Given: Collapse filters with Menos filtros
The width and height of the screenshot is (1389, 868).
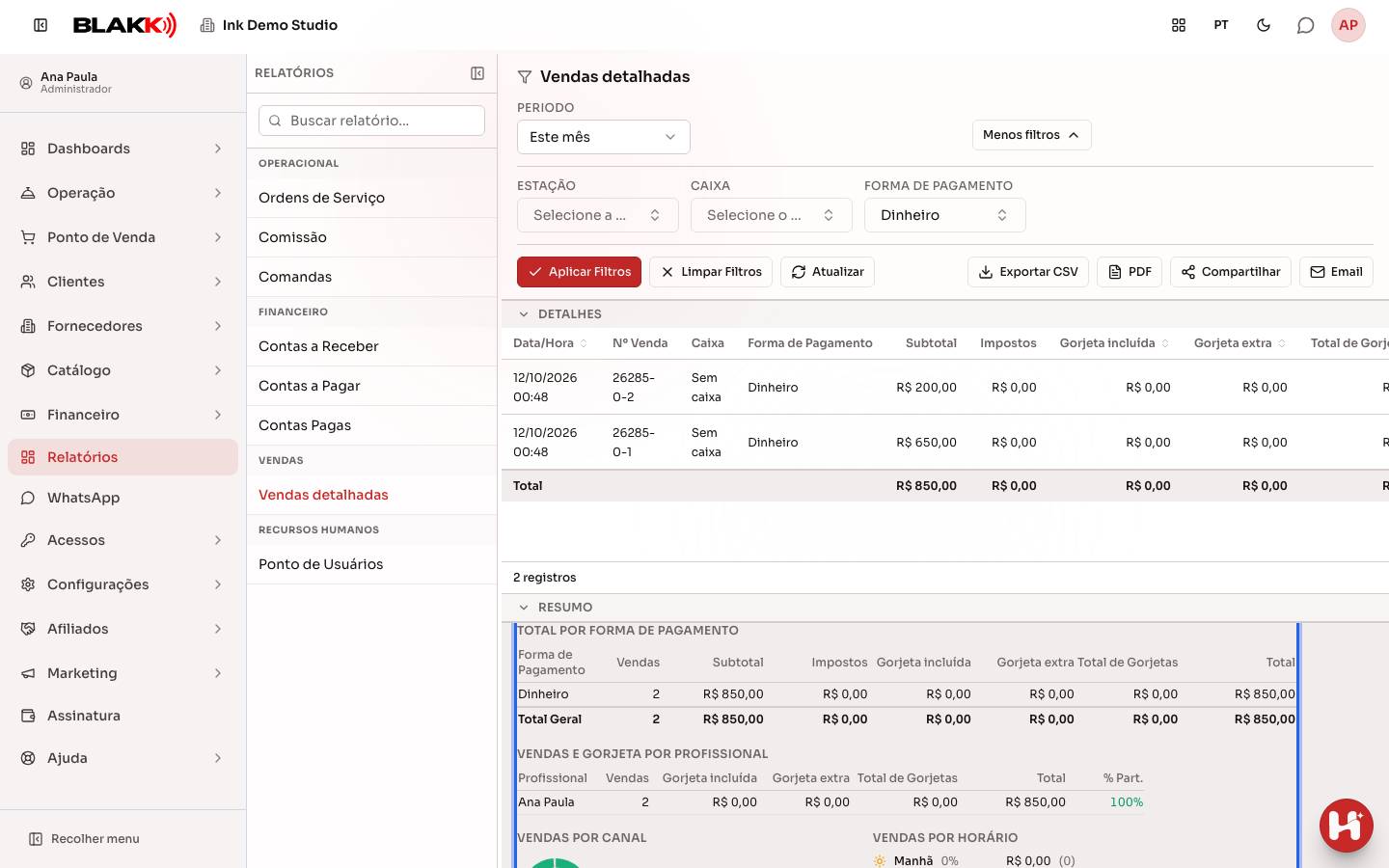Looking at the screenshot, I should 1032,135.
